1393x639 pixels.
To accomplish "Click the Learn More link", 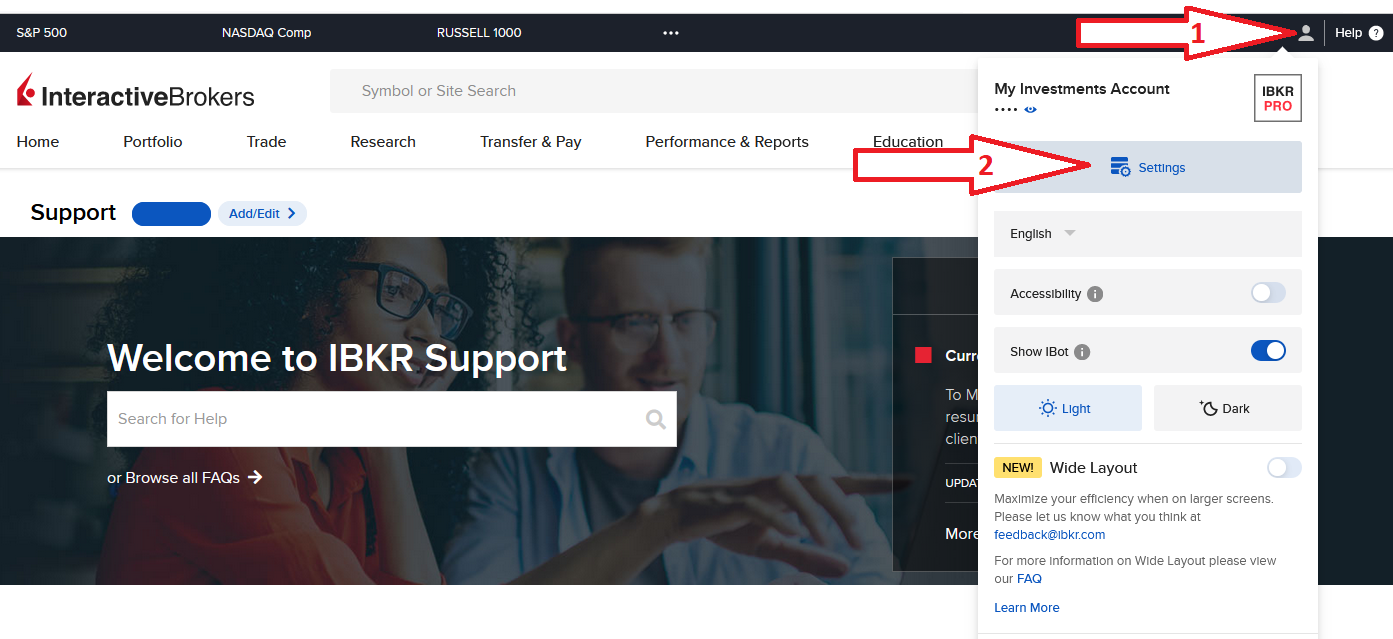I will point(1027,608).
